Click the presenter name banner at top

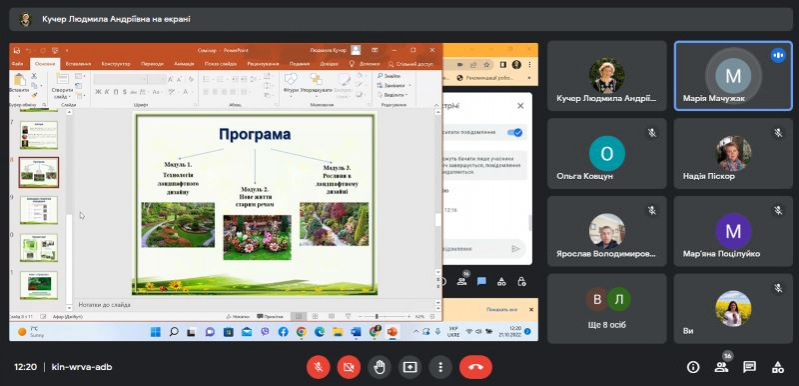coord(401,19)
